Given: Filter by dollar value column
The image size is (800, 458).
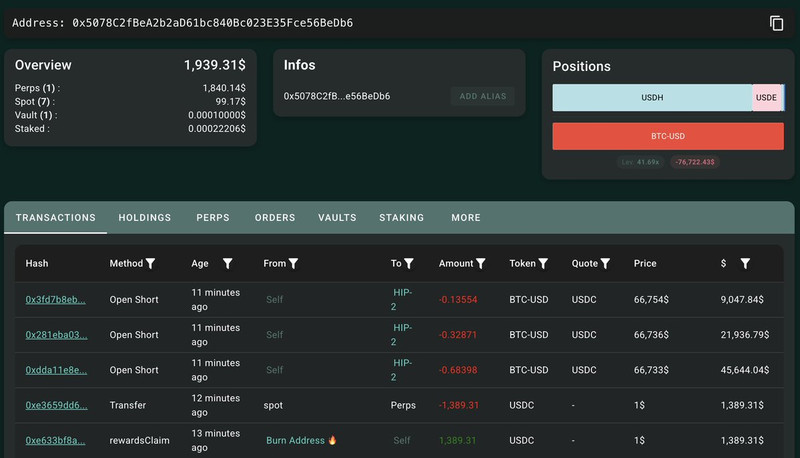Looking at the screenshot, I should [745, 264].
